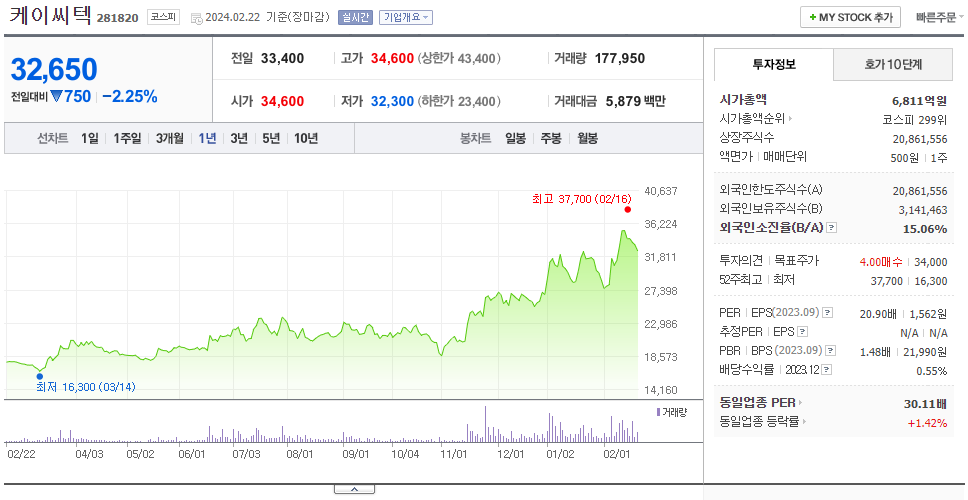This screenshot has width=968, height=500.
Task: Click the 최저 16,300 blue marker dot
Action: click(x=40, y=376)
